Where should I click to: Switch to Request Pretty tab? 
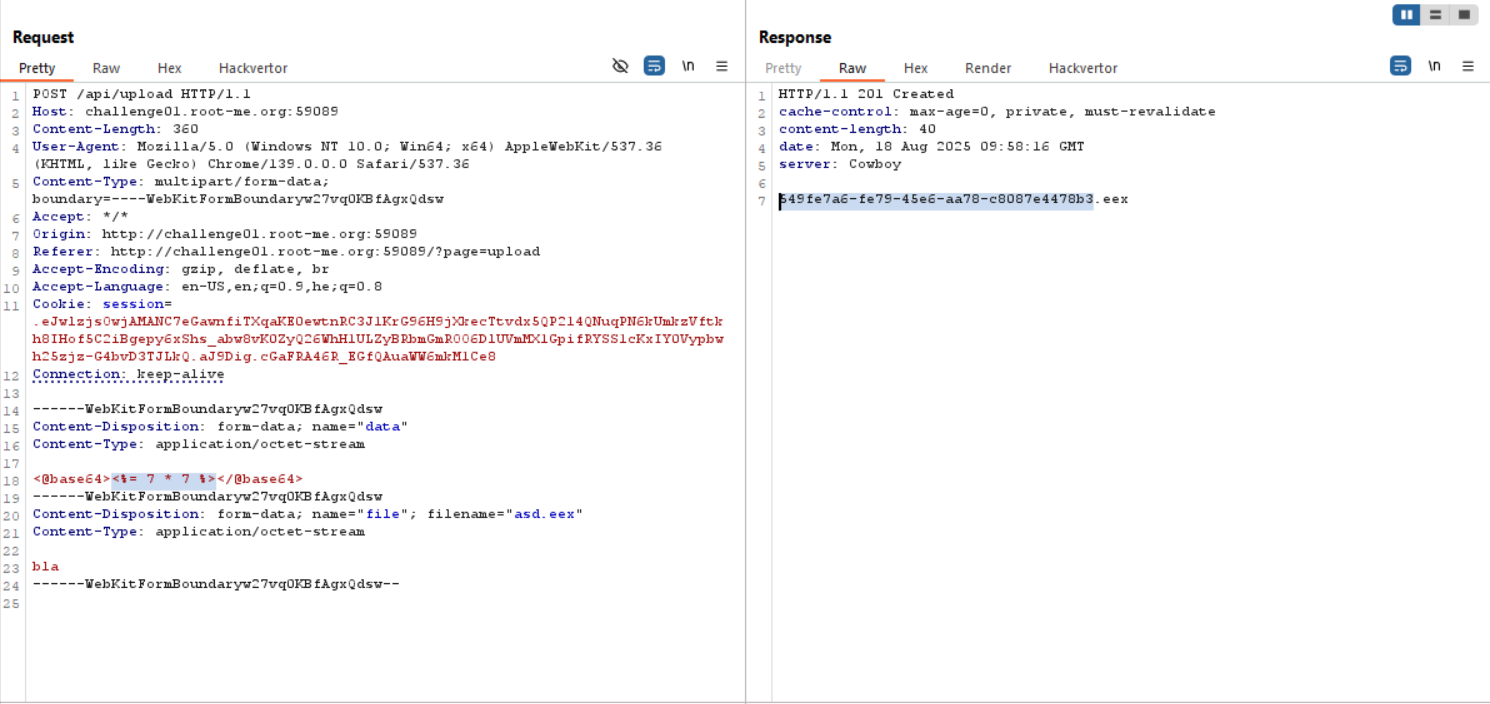[37, 68]
